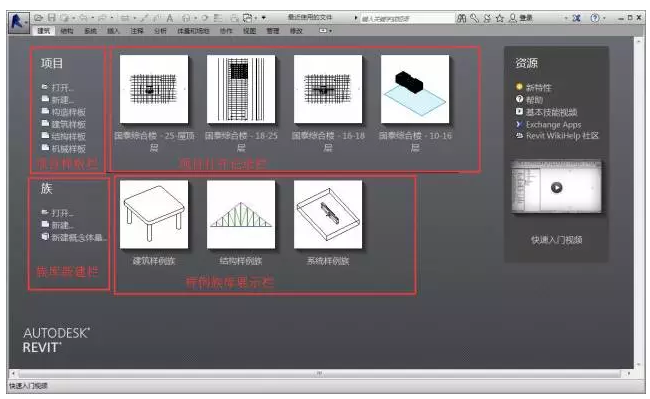Switch to the 分析 ribbon tab
The height and width of the screenshot is (399, 650).
(160, 31)
